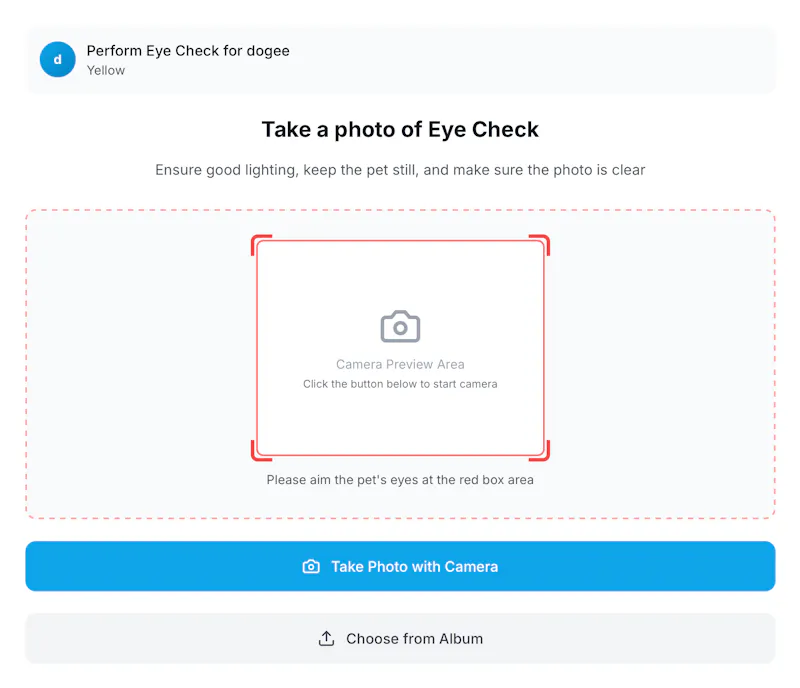Screen dimensions: 800x688
Task: Click top-right red corner bracket of frame
Action: [539, 244]
